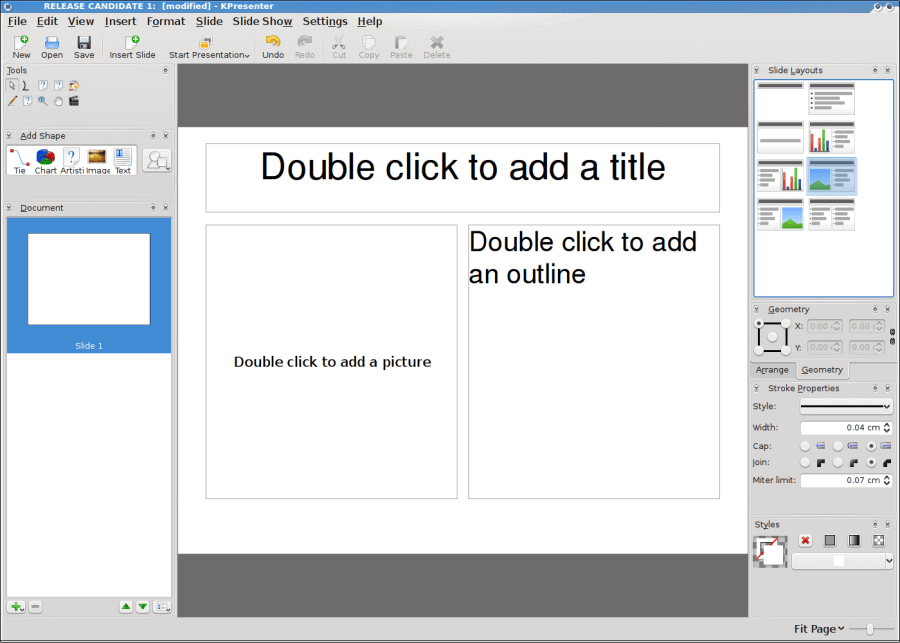900x643 pixels.
Task: Switch to the Arrange tab
Action: [x=772, y=370]
